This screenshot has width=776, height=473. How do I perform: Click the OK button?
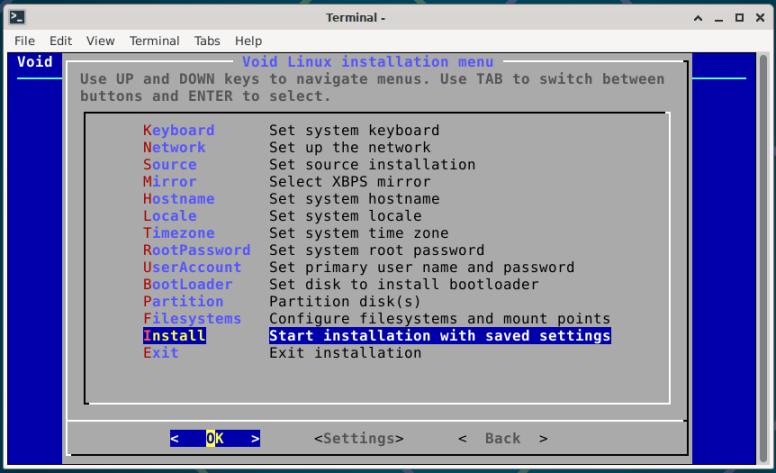(215, 438)
